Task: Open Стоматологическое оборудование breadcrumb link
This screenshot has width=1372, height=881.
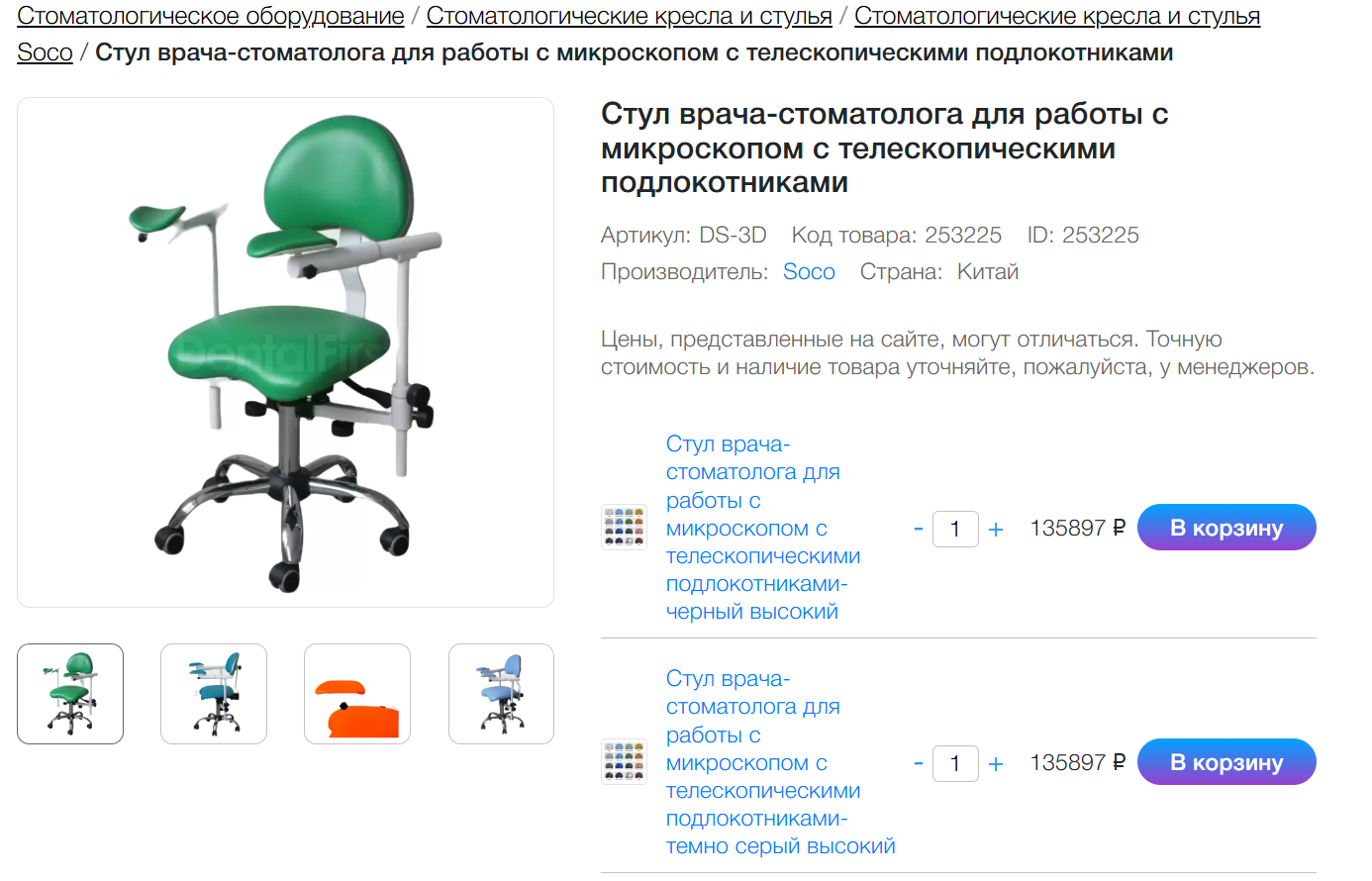Action: (x=211, y=16)
